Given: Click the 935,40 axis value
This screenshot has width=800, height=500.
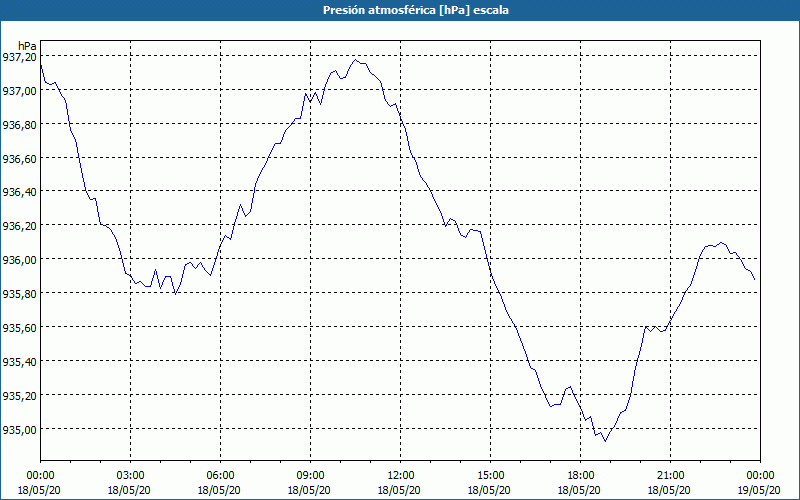Looking at the screenshot, I should point(19,361).
